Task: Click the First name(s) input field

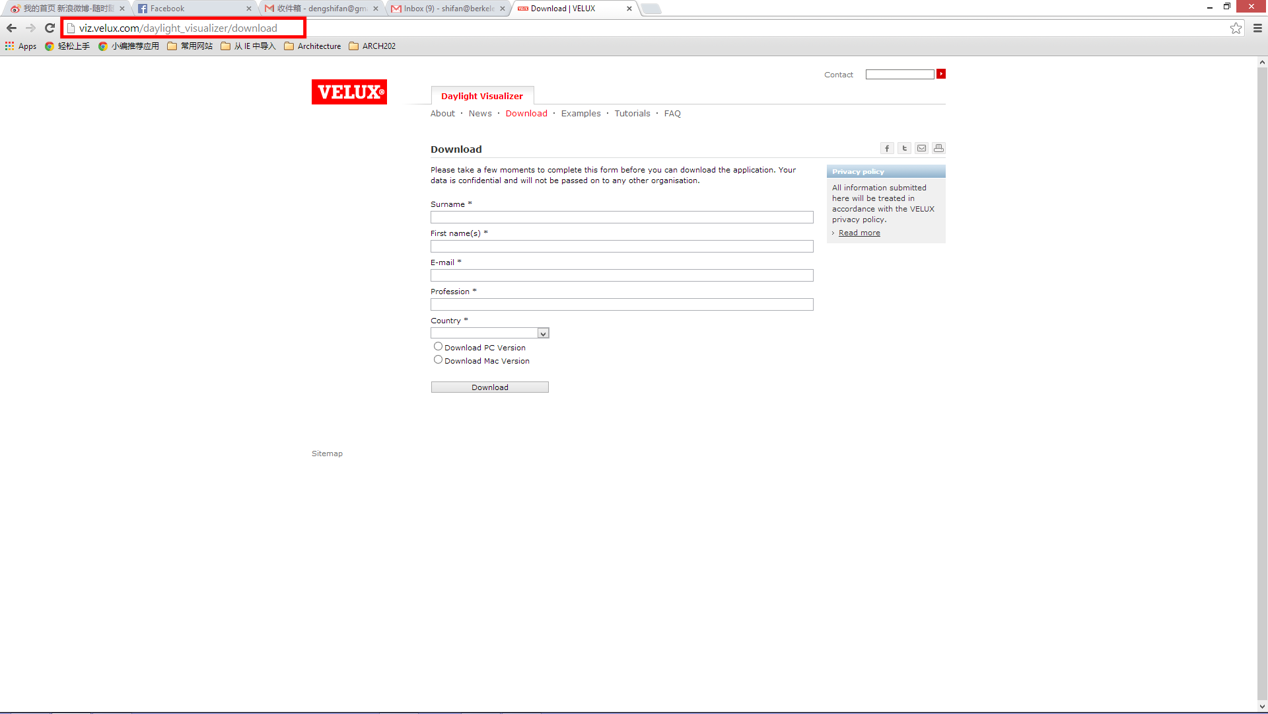Action: 622,246
